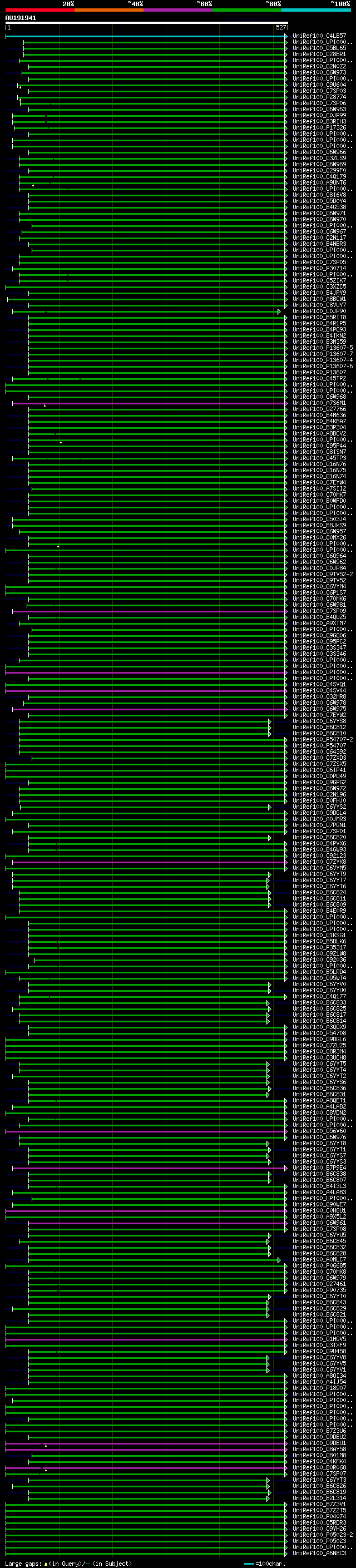The height and width of the screenshot is (1568, 356).
Task: Select the UniRef100_B2L314 label
Action: pos(319,1497)
